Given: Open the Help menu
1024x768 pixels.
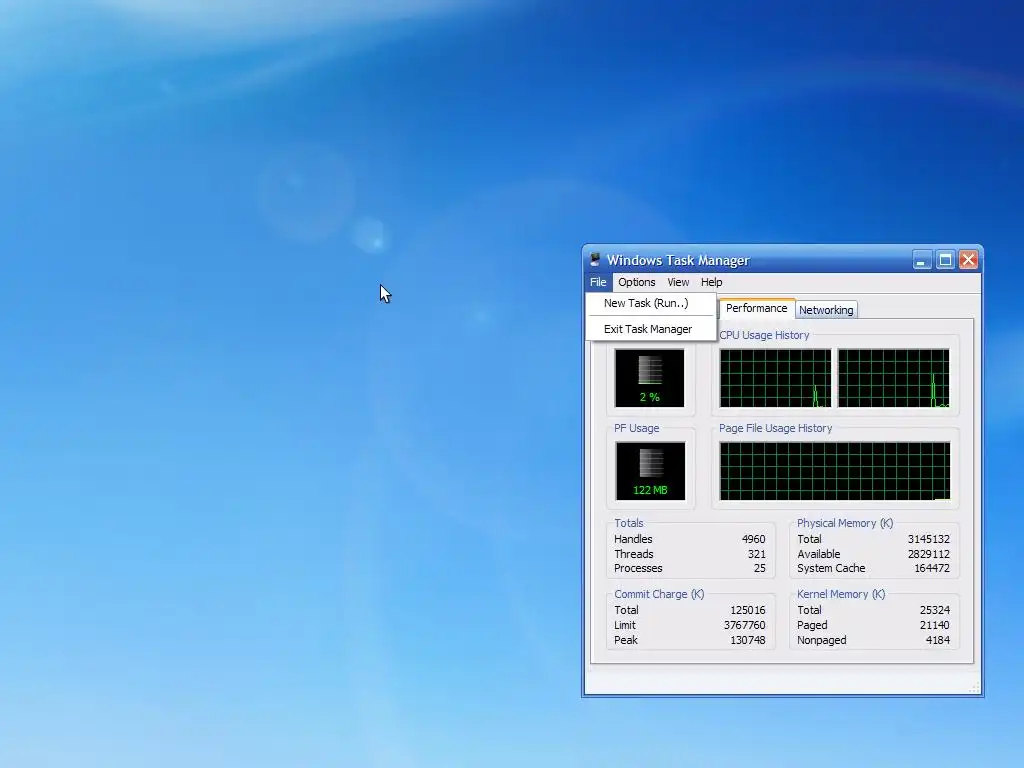Looking at the screenshot, I should [x=711, y=282].
